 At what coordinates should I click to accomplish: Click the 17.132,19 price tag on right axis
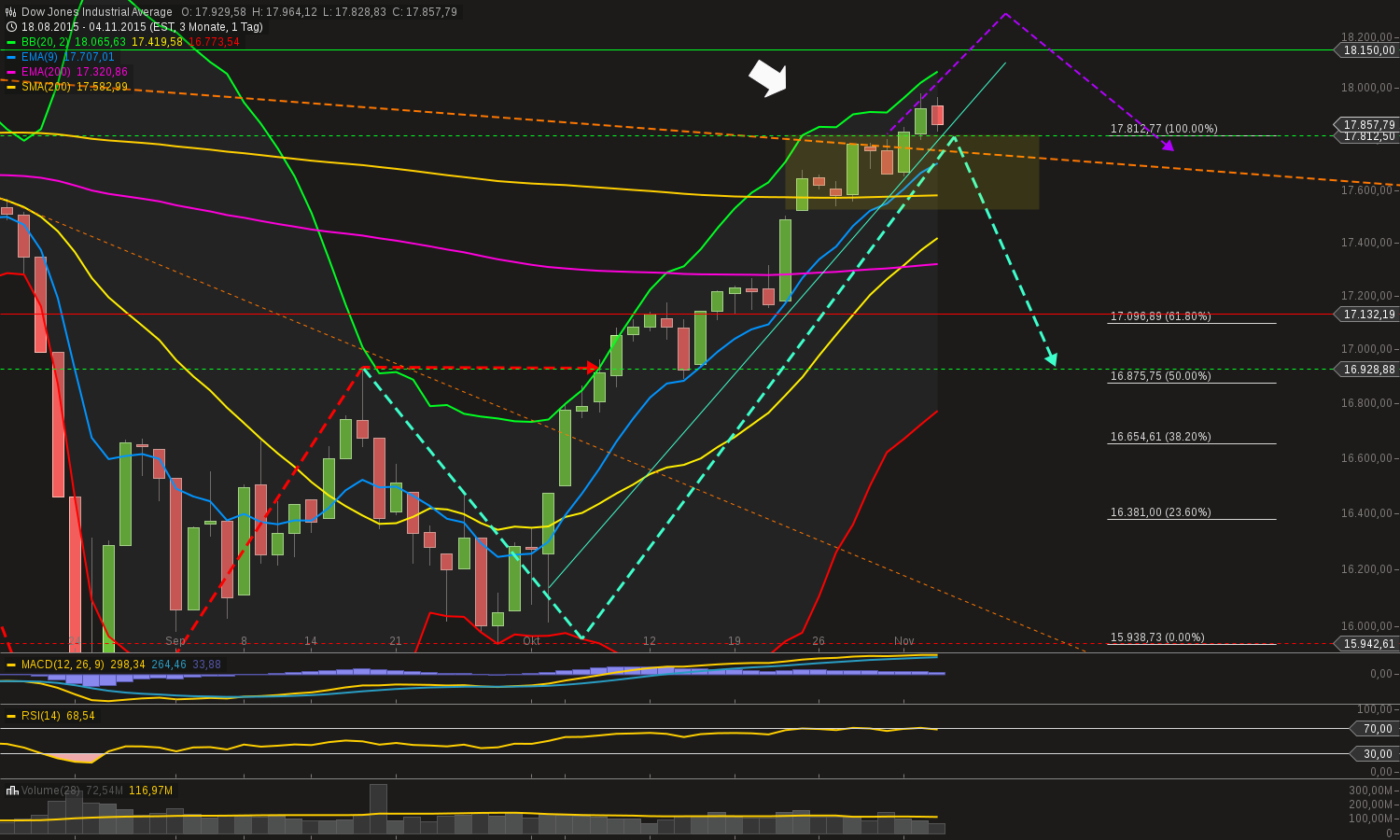(x=1365, y=315)
